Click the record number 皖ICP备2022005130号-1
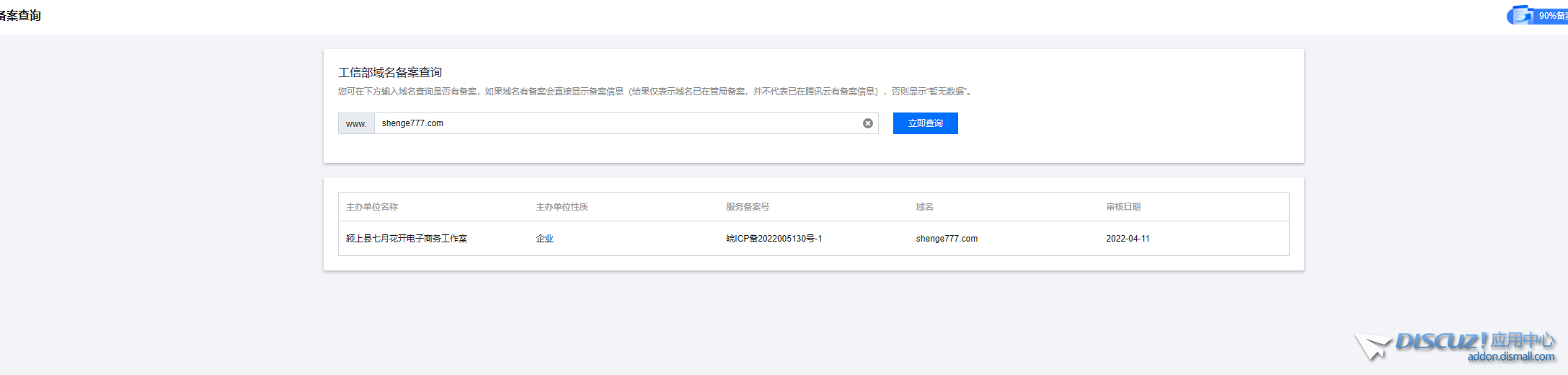 pyautogui.click(x=774, y=239)
